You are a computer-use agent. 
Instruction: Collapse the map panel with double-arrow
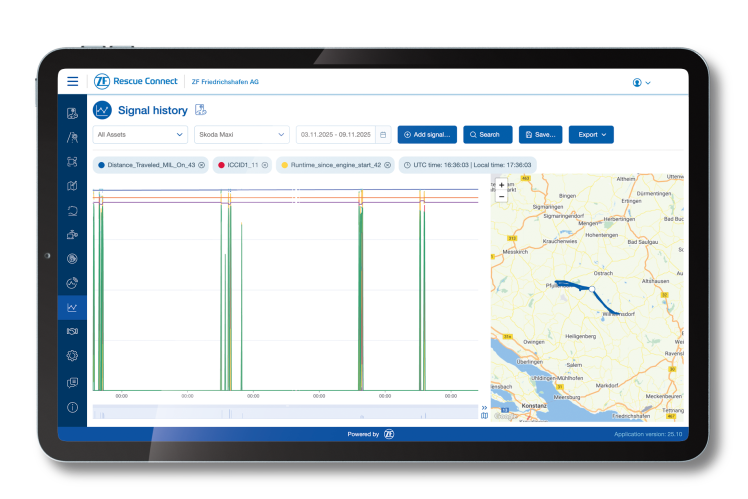[485, 407]
